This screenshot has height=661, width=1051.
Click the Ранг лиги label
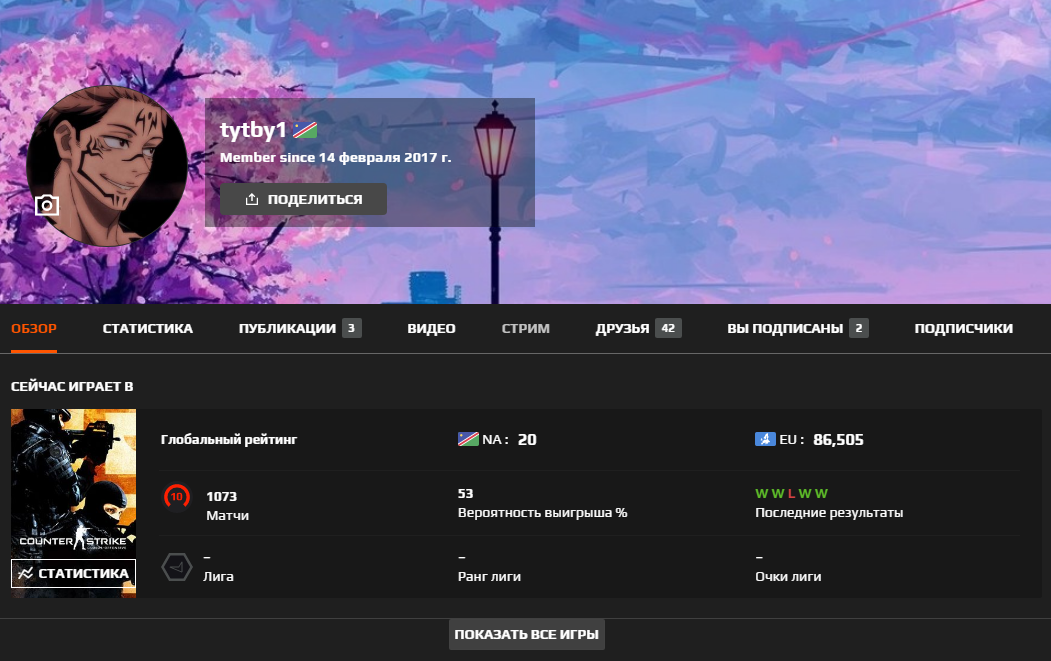pyautogui.click(x=489, y=577)
